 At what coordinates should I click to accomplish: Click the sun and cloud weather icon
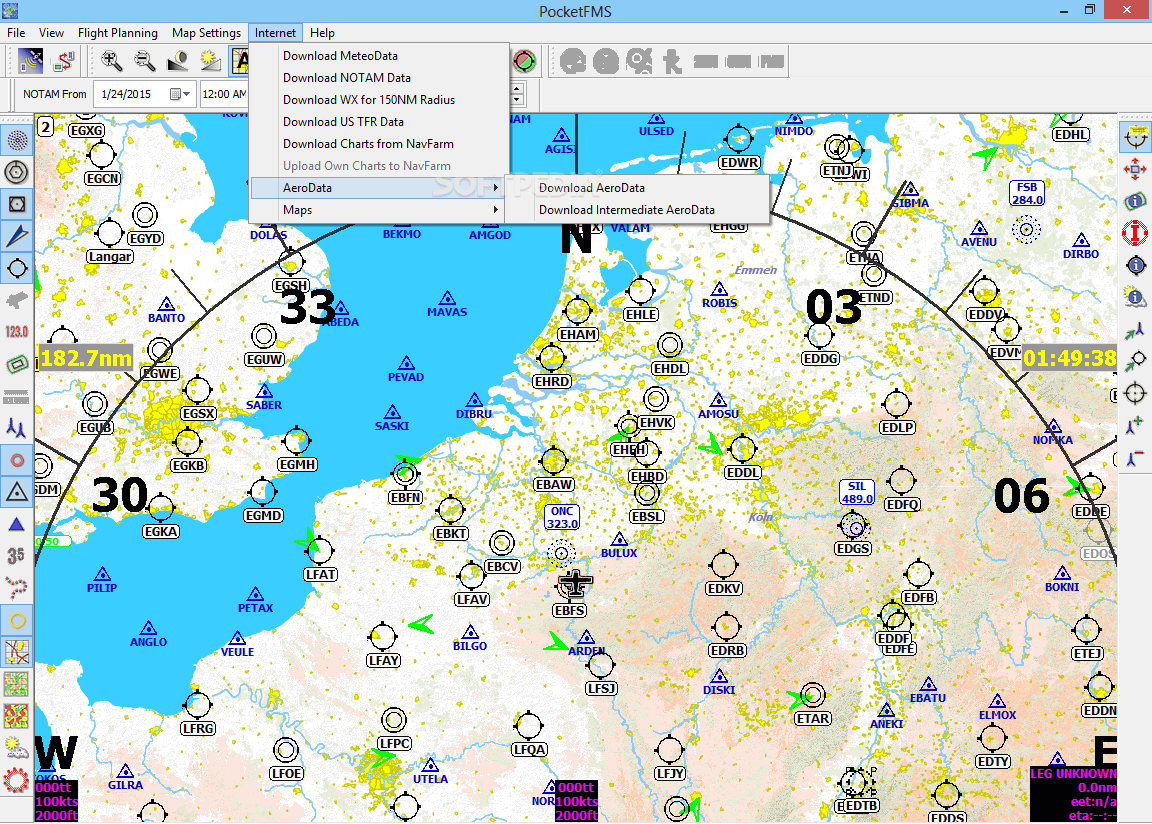pyautogui.click(x=17, y=748)
